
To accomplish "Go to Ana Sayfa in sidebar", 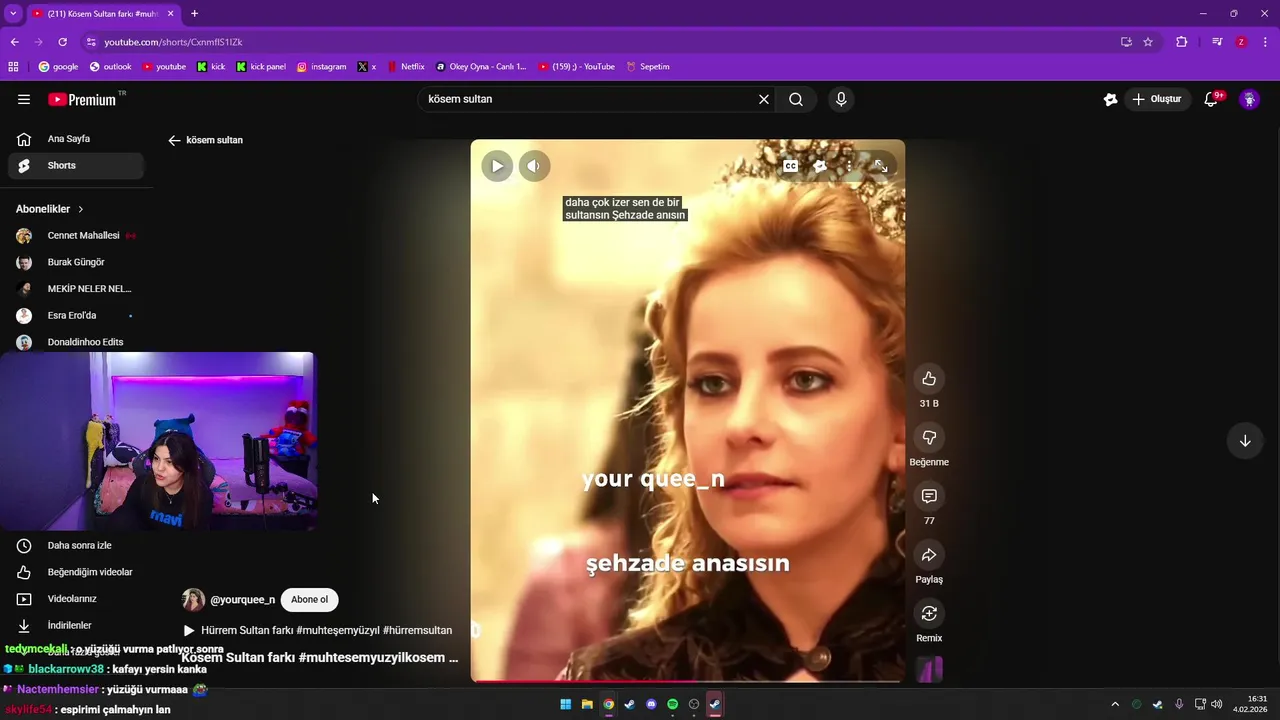I will pos(77,139).
